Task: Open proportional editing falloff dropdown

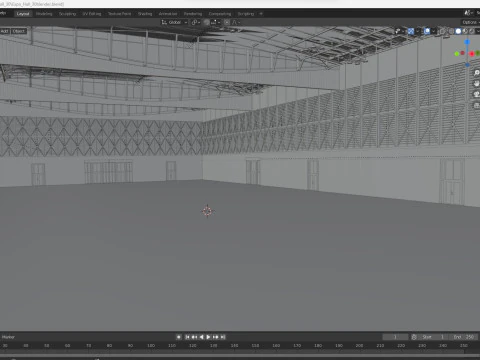Action: [236, 22]
